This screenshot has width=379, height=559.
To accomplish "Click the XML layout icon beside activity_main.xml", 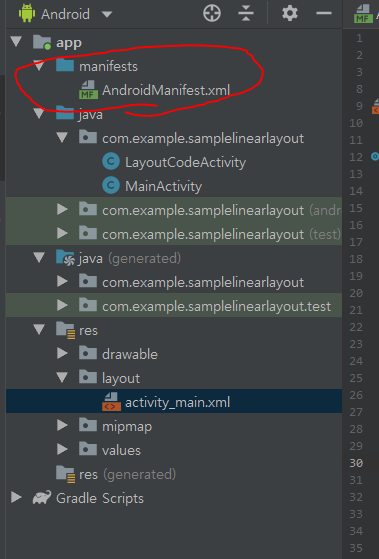I will (111, 402).
